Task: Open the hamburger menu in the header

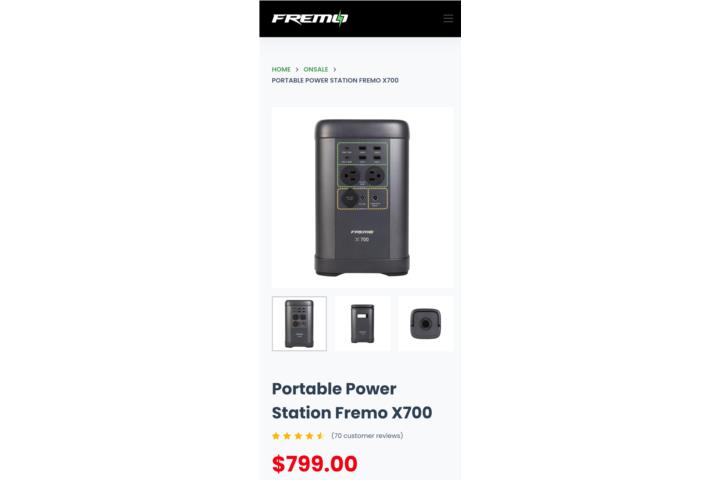Action: coord(448,18)
